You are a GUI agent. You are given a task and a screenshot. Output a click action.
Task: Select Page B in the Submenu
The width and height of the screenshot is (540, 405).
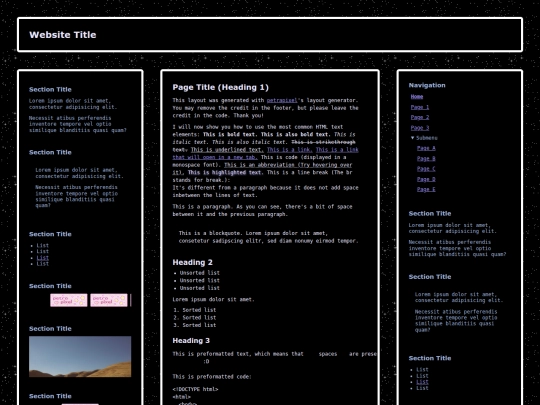pyautogui.click(x=426, y=158)
